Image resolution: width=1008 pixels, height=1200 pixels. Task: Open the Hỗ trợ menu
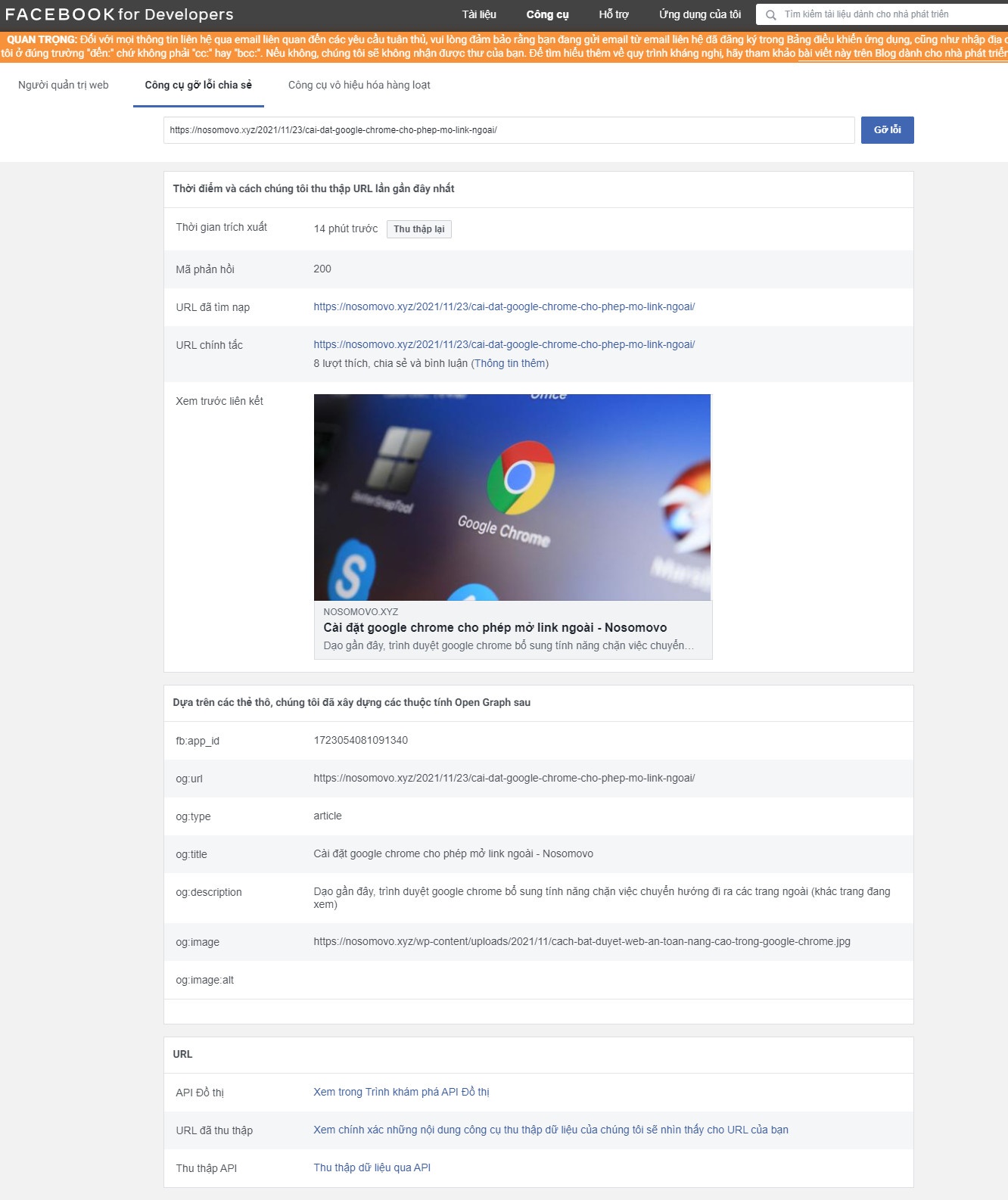point(613,14)
